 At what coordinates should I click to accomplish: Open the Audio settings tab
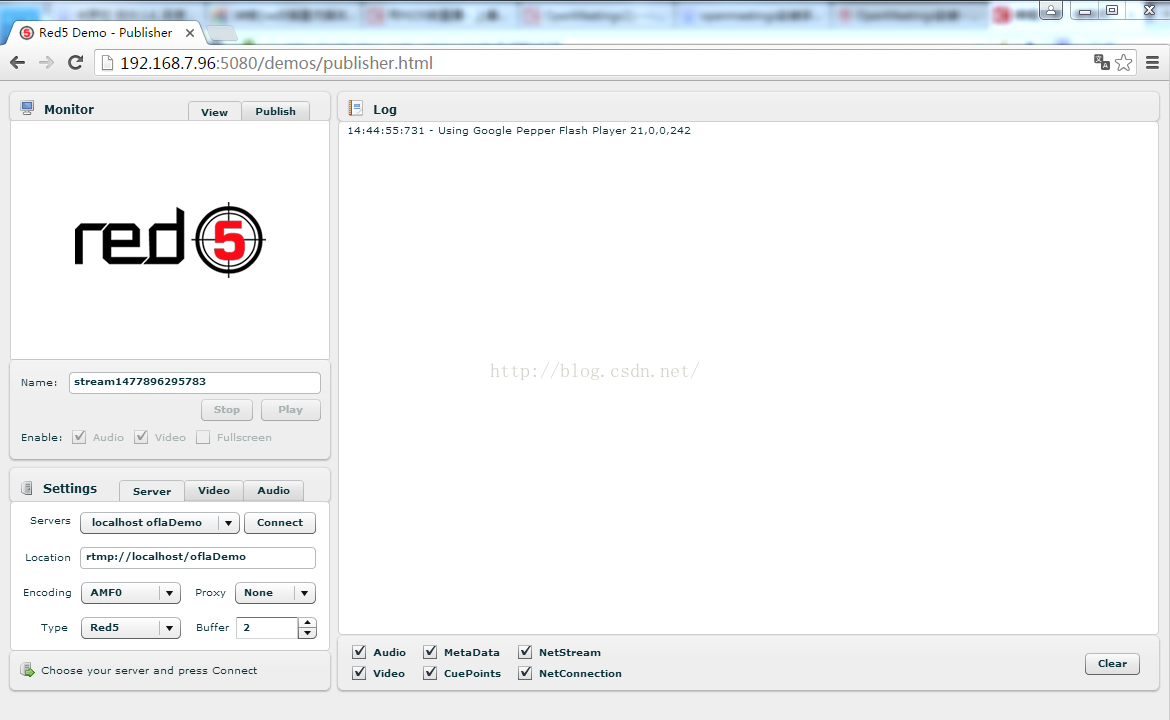click(x=274, y=490)
